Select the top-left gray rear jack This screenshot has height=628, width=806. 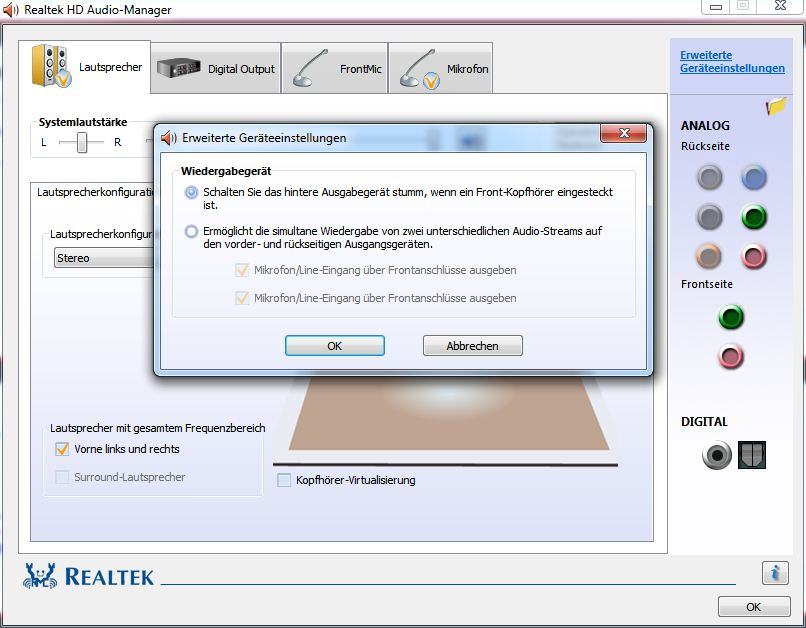tap(709, 178)
